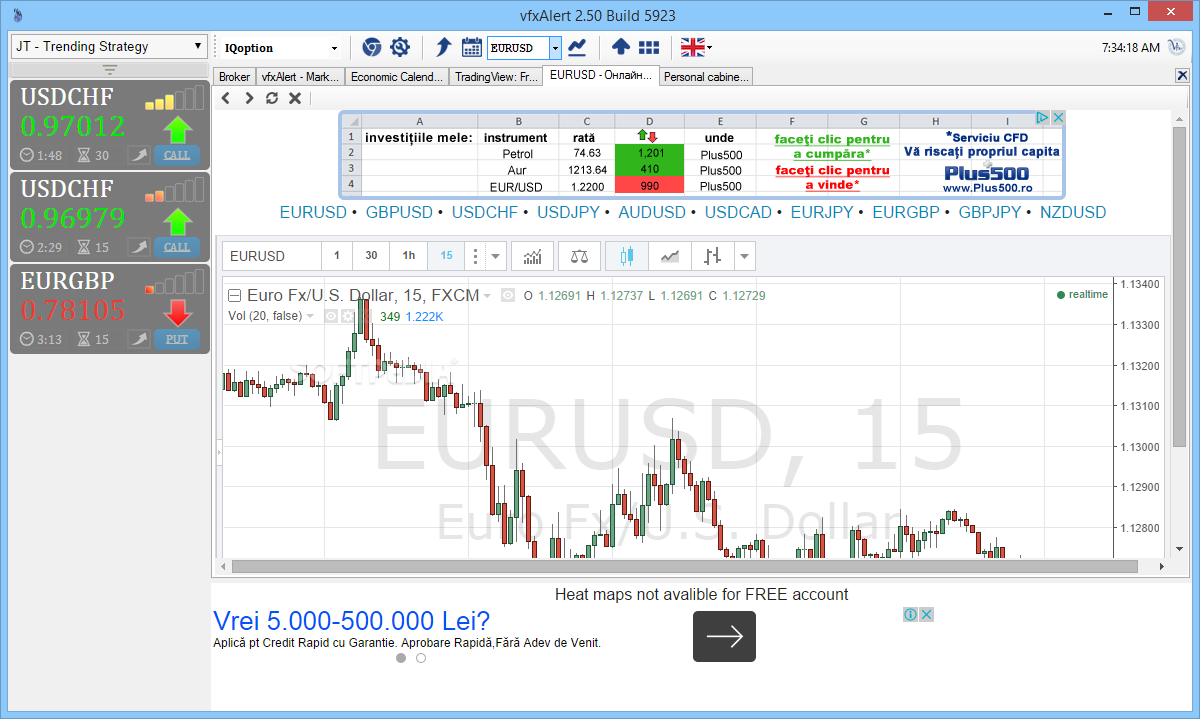Click the EURUSD symbol input in chart toolbar
This screenshot has height=719, width=1200.
click(272, 256)
